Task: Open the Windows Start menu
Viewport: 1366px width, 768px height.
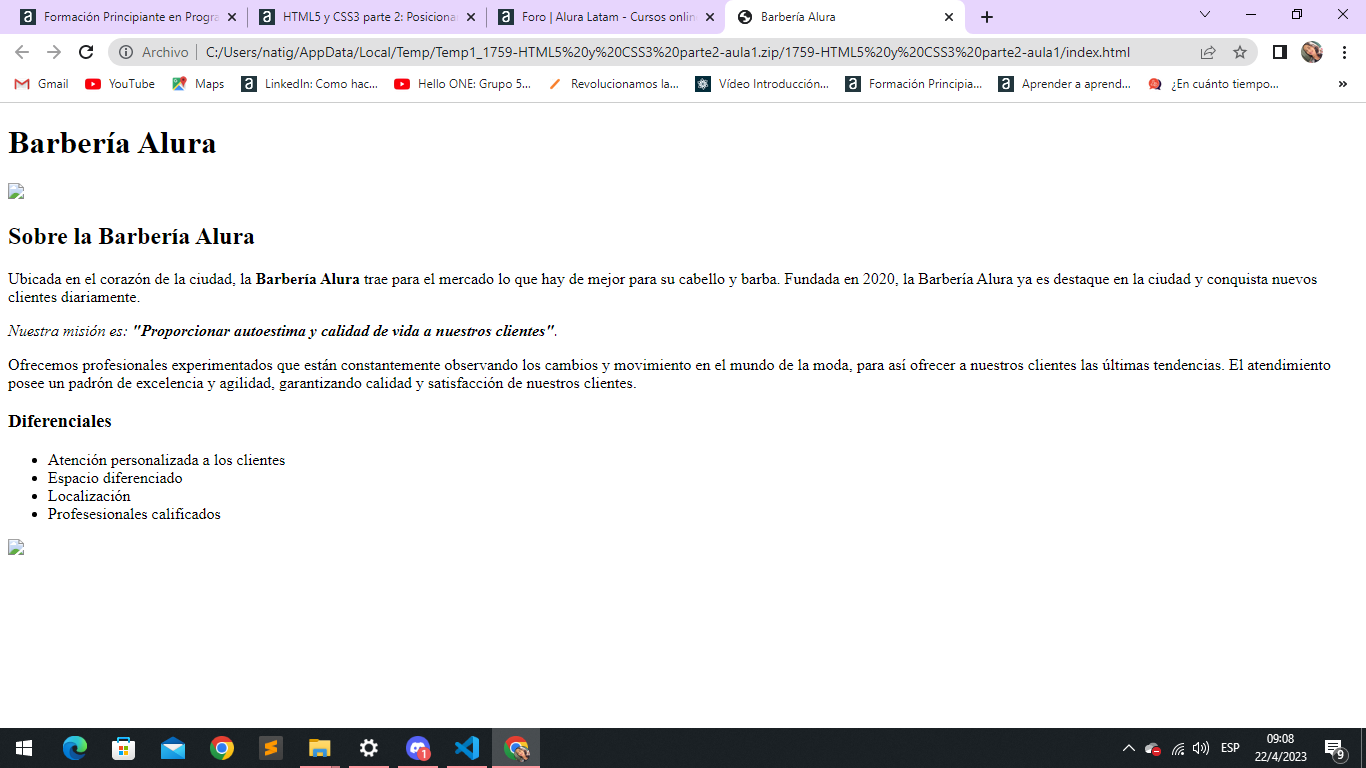Action: pos(24,748)
